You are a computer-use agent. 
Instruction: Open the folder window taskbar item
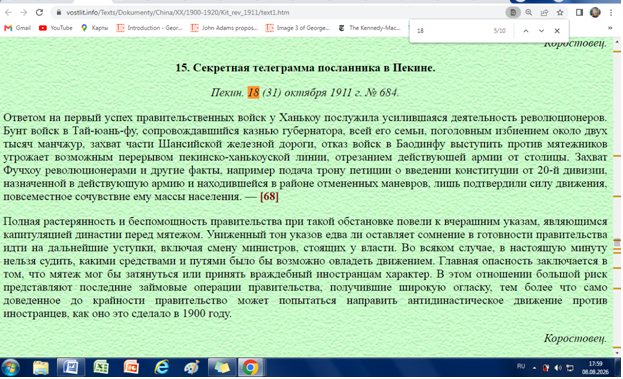[x=222, y=367]
